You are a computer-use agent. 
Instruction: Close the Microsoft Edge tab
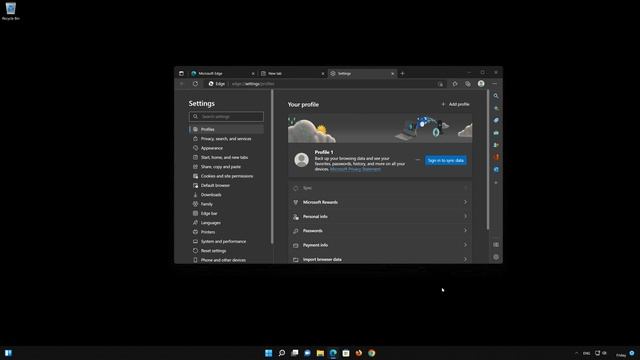click(253, 73)
